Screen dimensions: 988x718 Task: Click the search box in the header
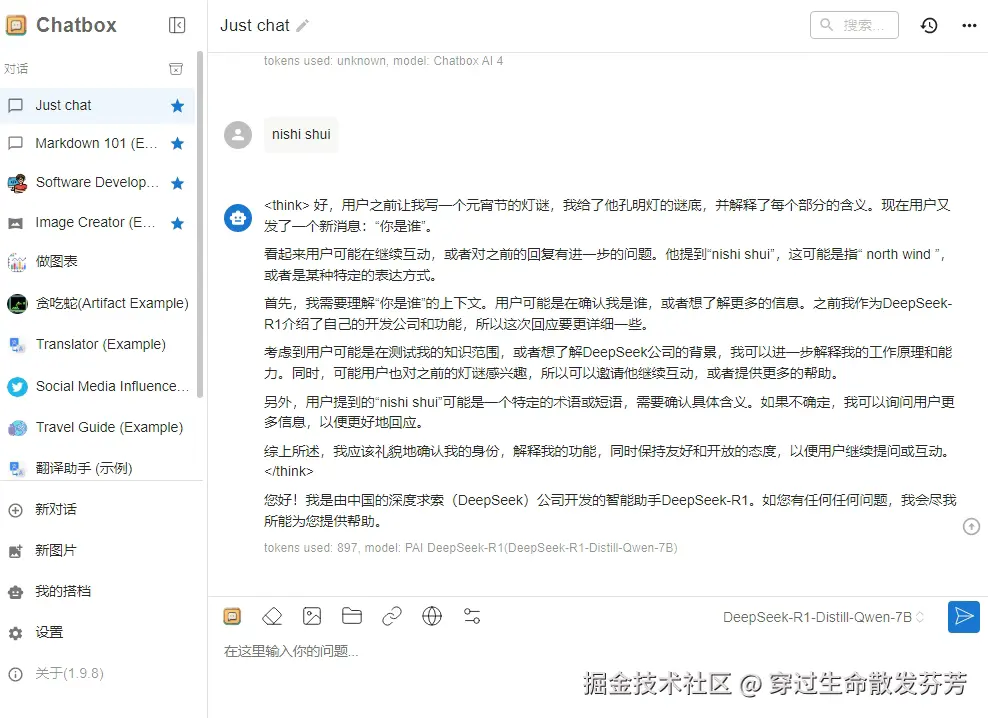854,25
